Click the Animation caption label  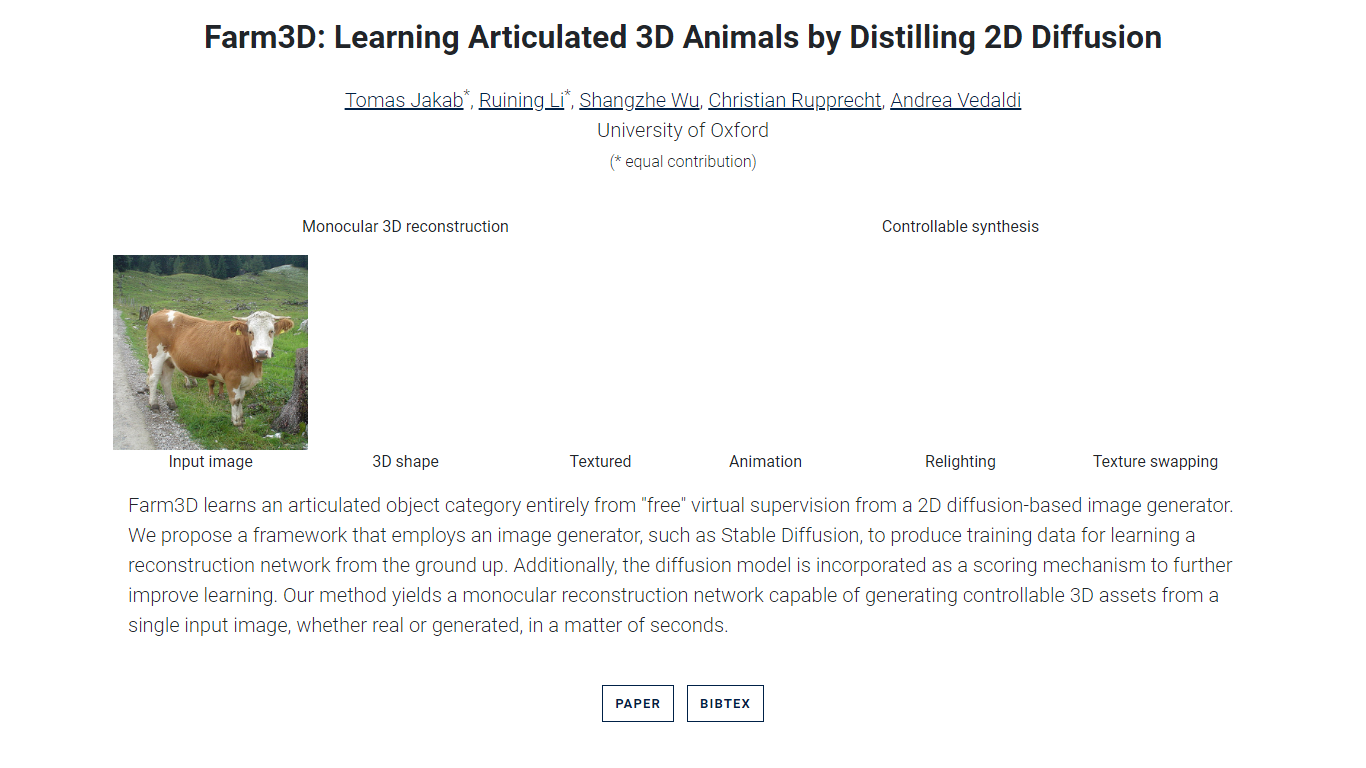point(765,462)
